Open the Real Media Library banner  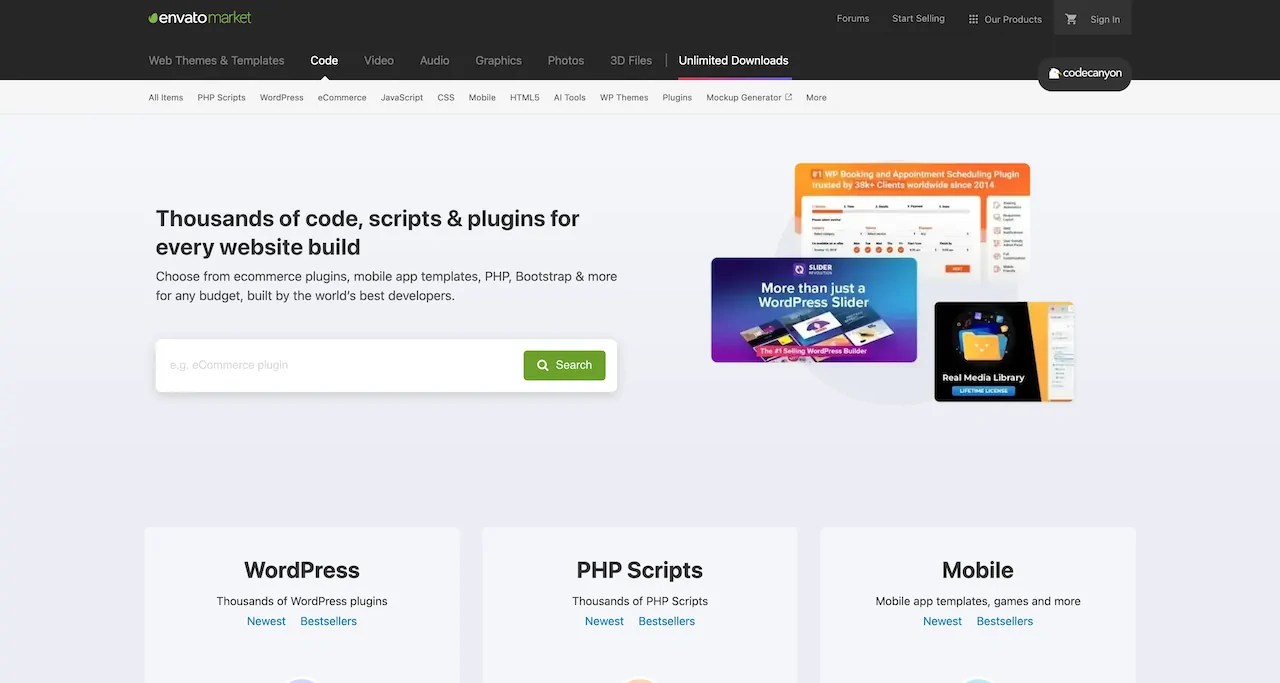point(1003,352)
